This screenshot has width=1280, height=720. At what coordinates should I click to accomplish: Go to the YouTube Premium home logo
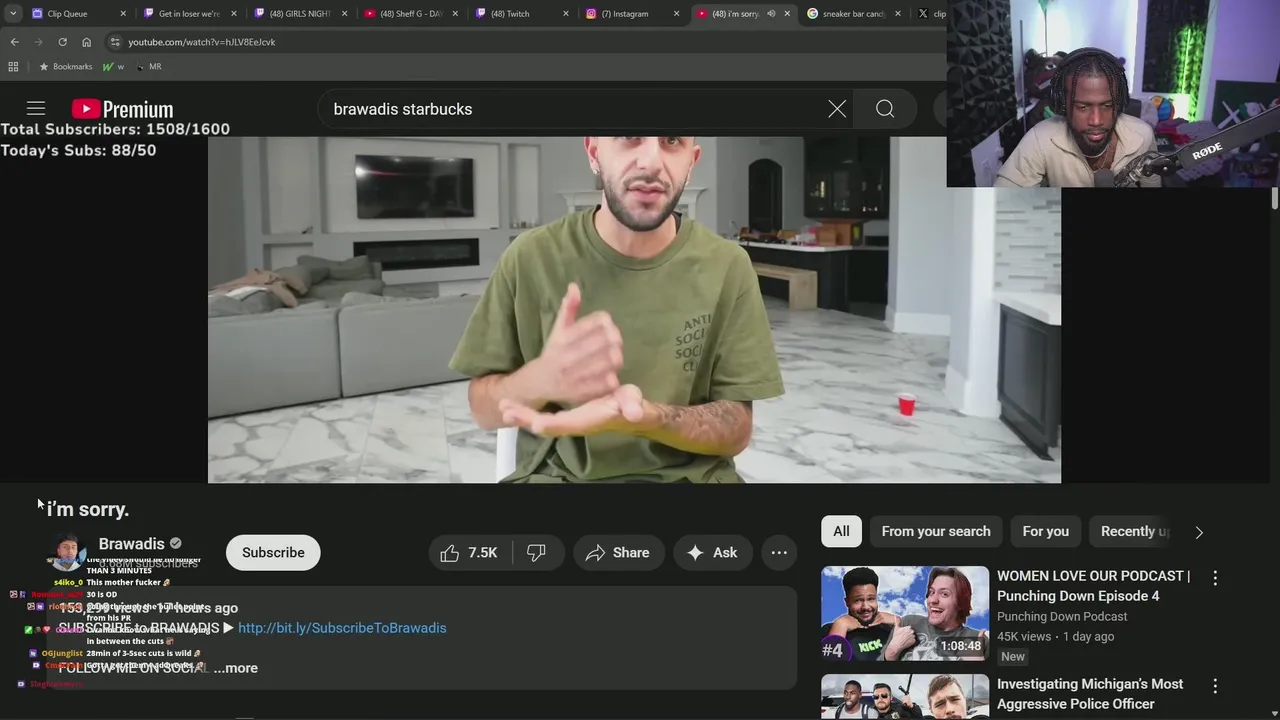(x=122, y=109)
